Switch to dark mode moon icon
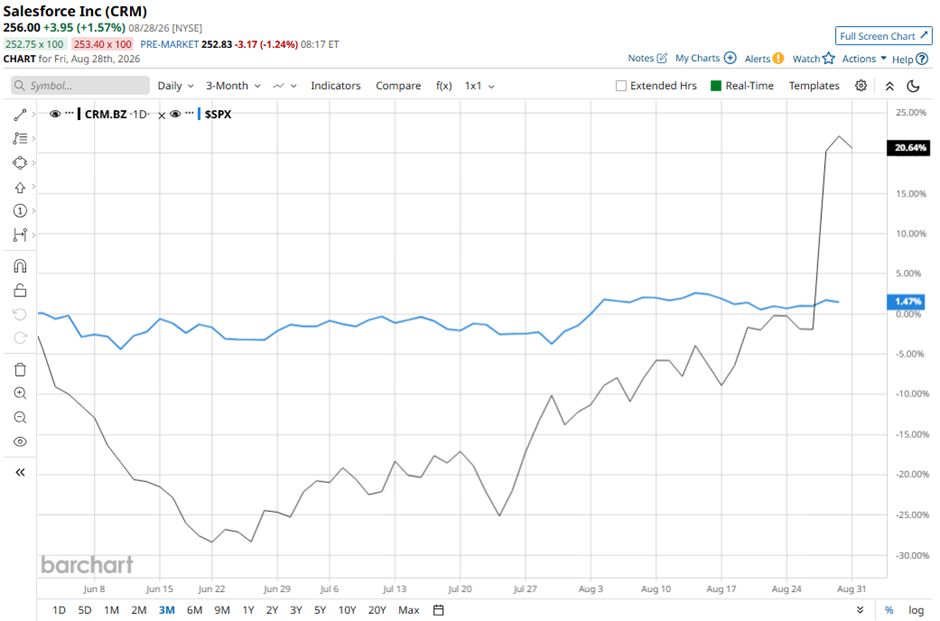 [x=913, y=86]
